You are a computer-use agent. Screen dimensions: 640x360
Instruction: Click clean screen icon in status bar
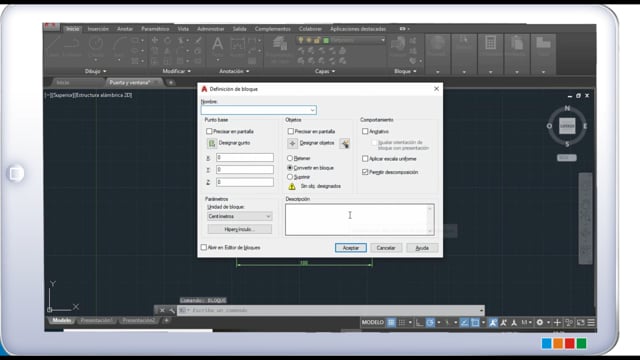[x=580, y=322]
